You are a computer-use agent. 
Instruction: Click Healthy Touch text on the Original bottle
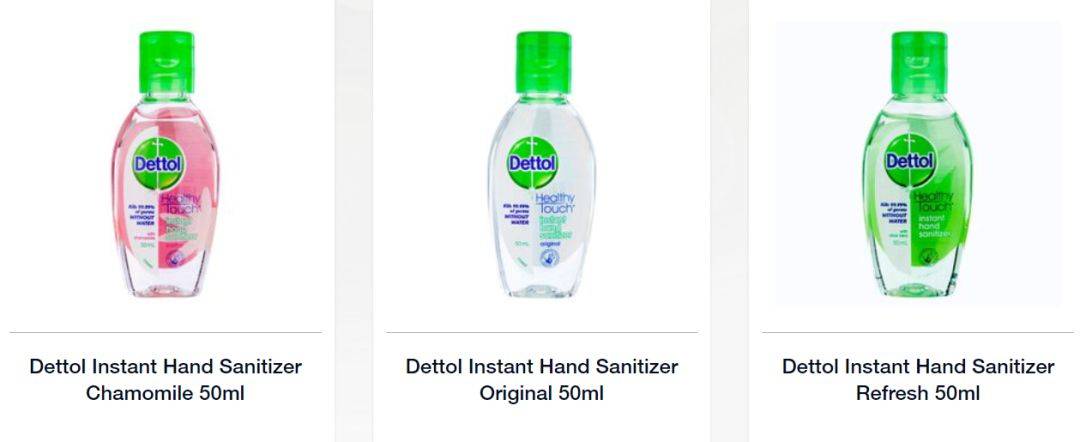(554, 203)
